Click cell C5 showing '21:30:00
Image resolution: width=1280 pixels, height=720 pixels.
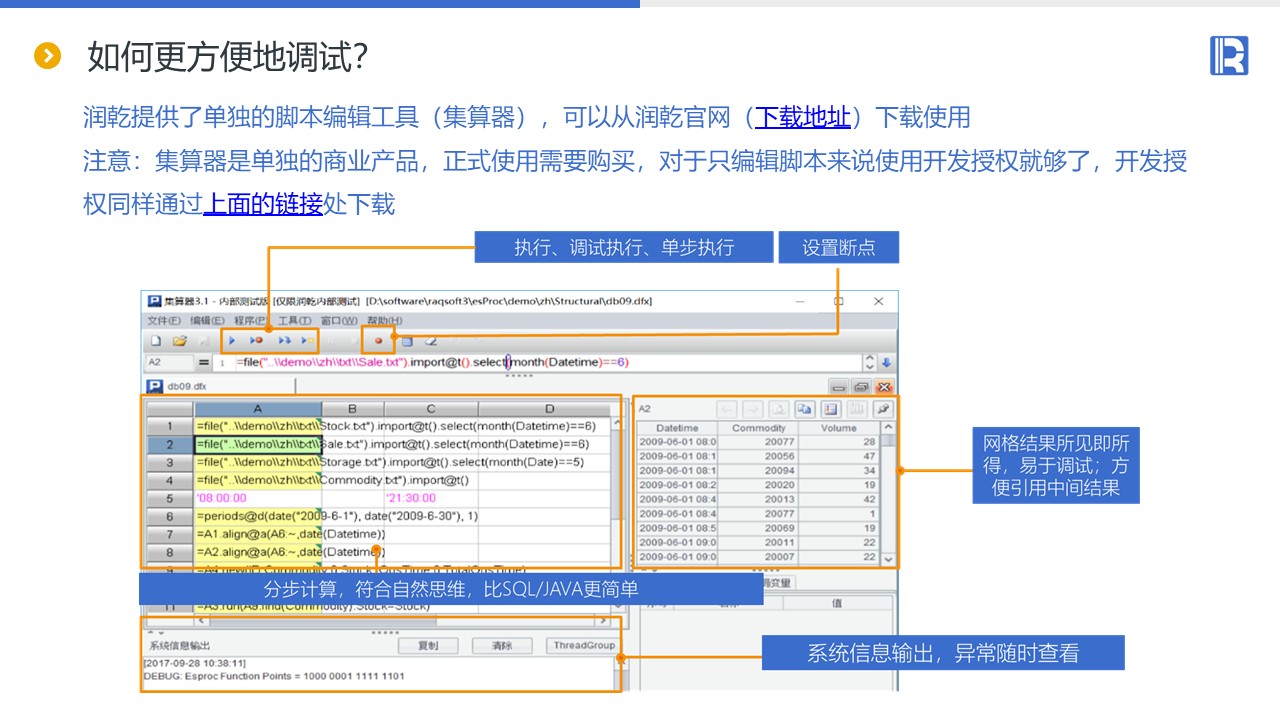pos(431,498)
